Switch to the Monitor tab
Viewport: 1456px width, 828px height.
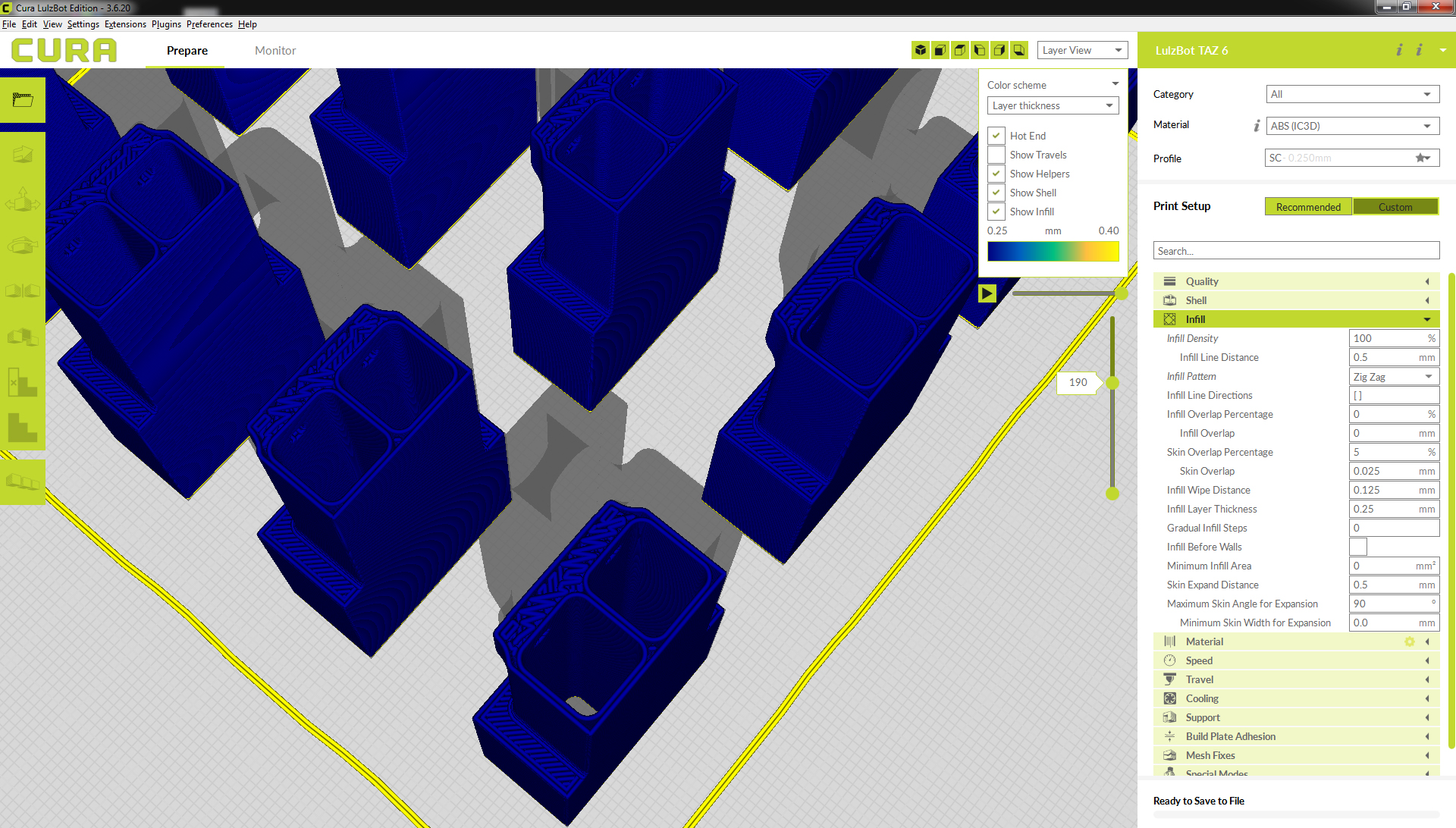pyautogui.click(x=275, y=51)
